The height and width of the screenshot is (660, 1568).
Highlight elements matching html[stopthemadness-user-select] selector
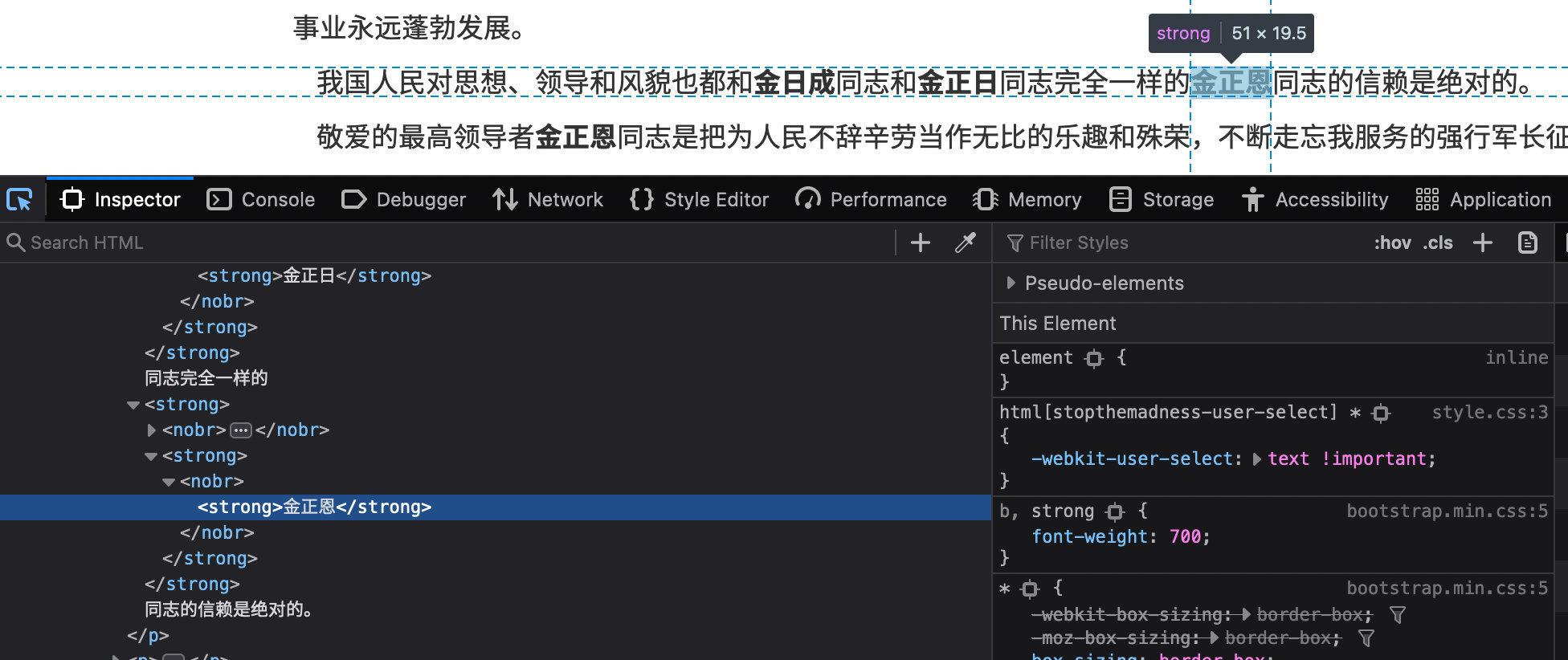pyautogui.click(x=1381, y=414)
